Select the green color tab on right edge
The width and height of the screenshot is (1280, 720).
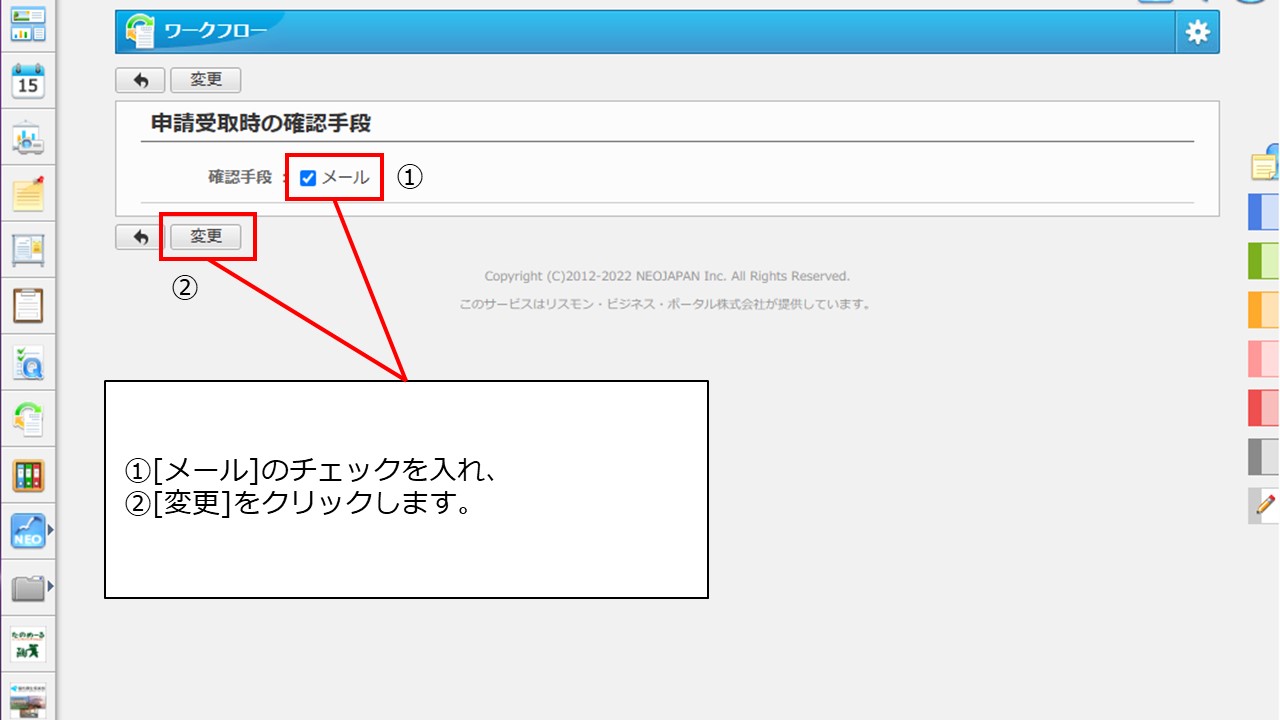(x=1264, y=261)
